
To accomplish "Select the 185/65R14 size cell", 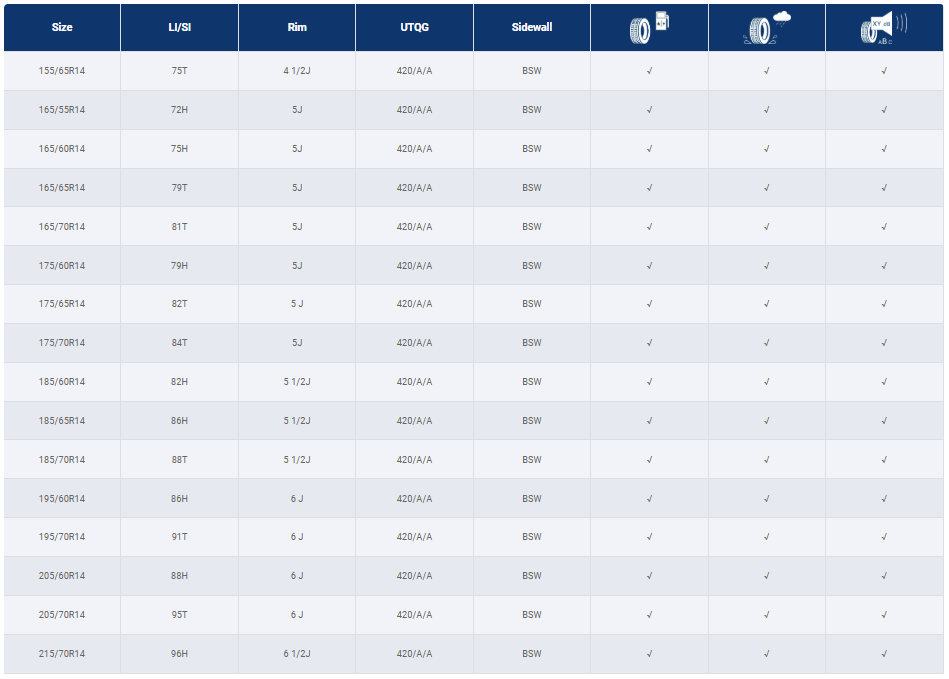I will (x=62, y=421).
